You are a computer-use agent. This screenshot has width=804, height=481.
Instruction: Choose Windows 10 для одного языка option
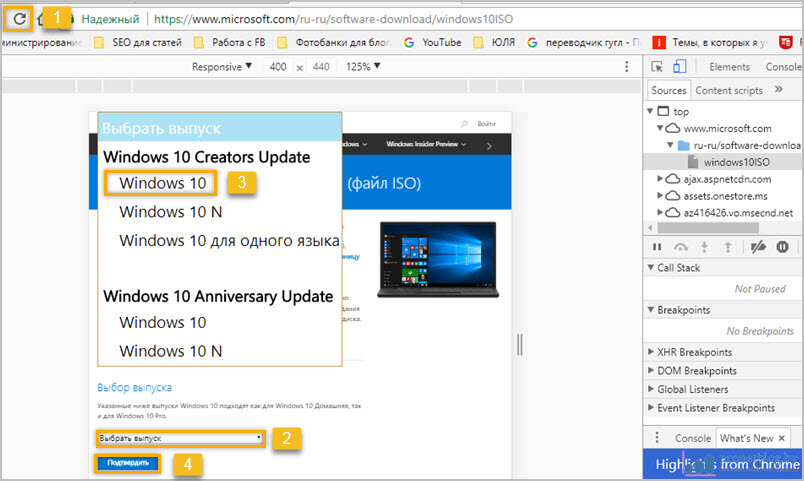(x=229, y=240)
